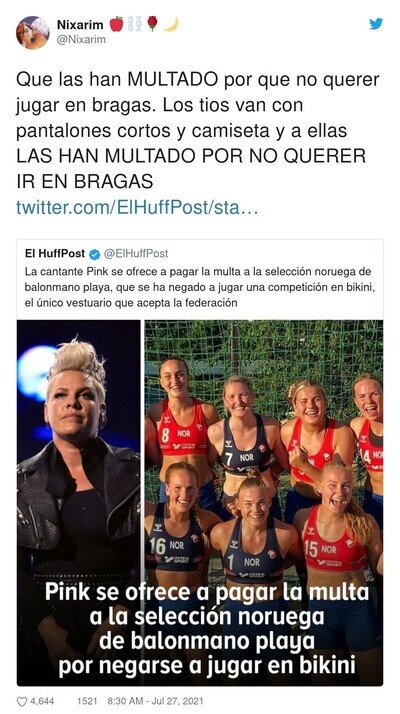Open the Norway handball team photo
The width and height of the screenshot is (400, 714).
pyautogui.click(x=264, y=503)
